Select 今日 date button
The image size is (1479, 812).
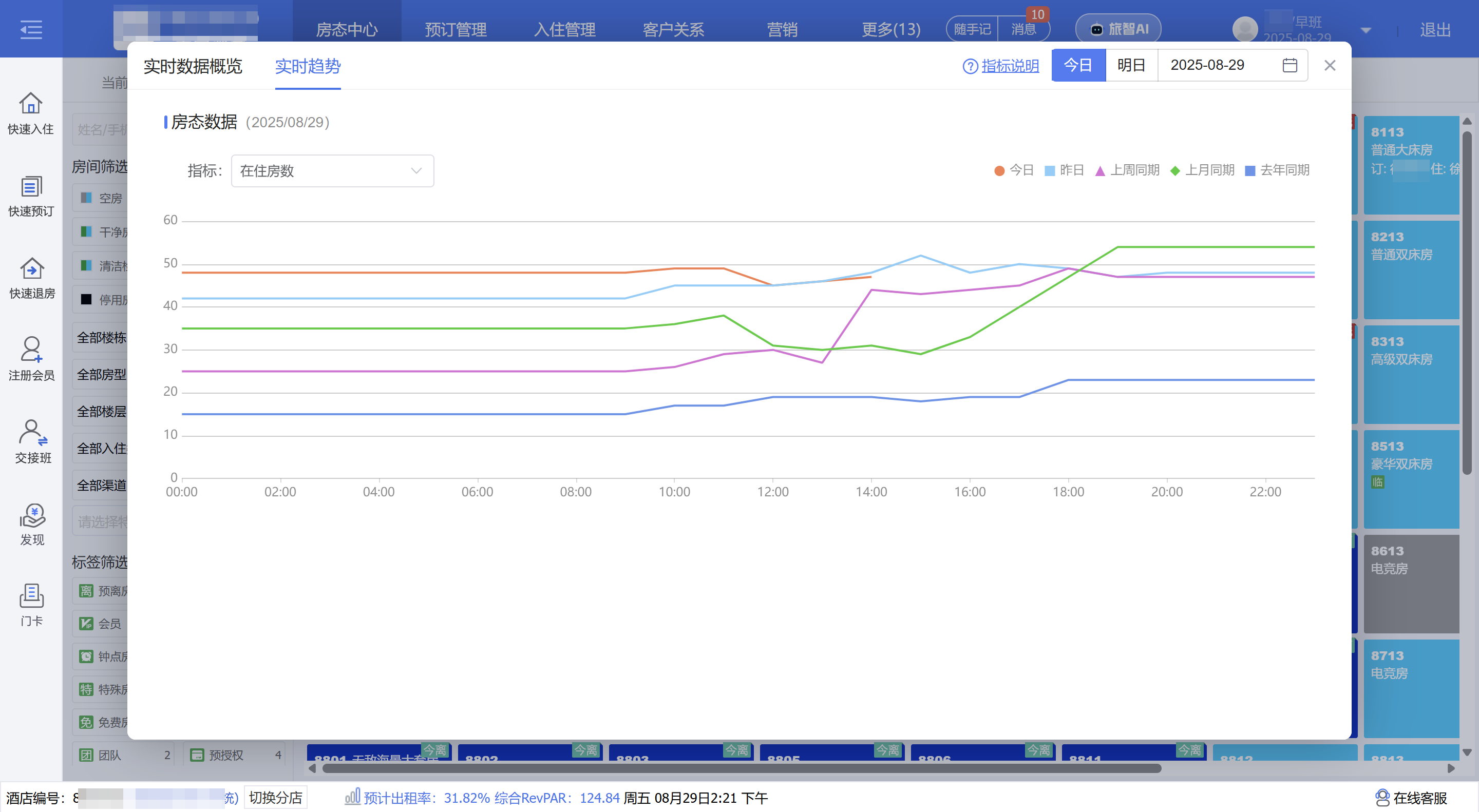1078,65
